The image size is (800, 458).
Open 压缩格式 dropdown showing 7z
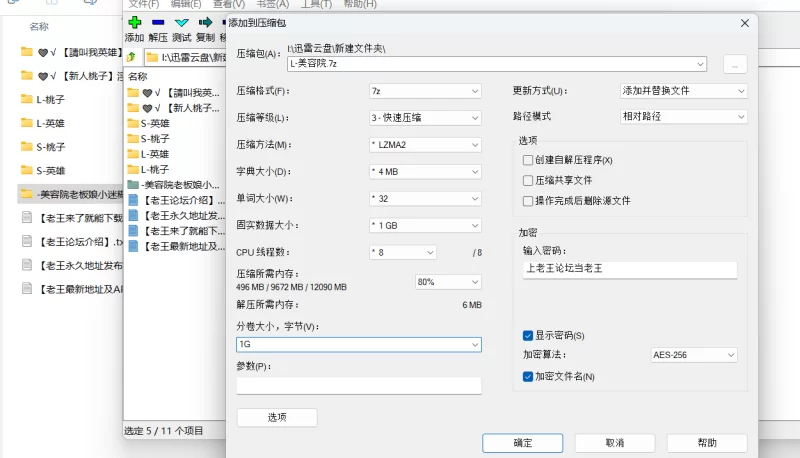click(x=425, y=91)
